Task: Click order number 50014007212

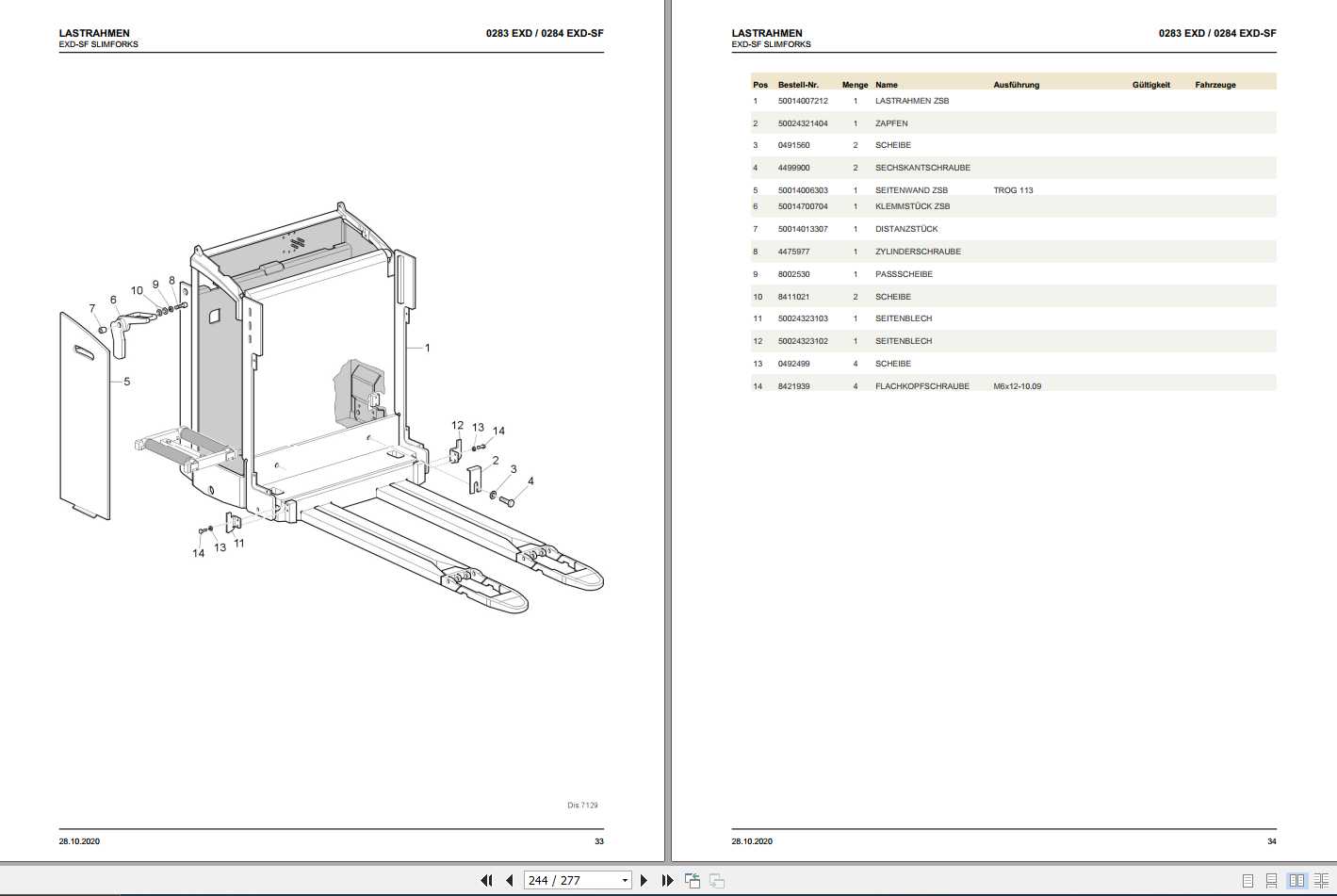Action: coord(803,101)
